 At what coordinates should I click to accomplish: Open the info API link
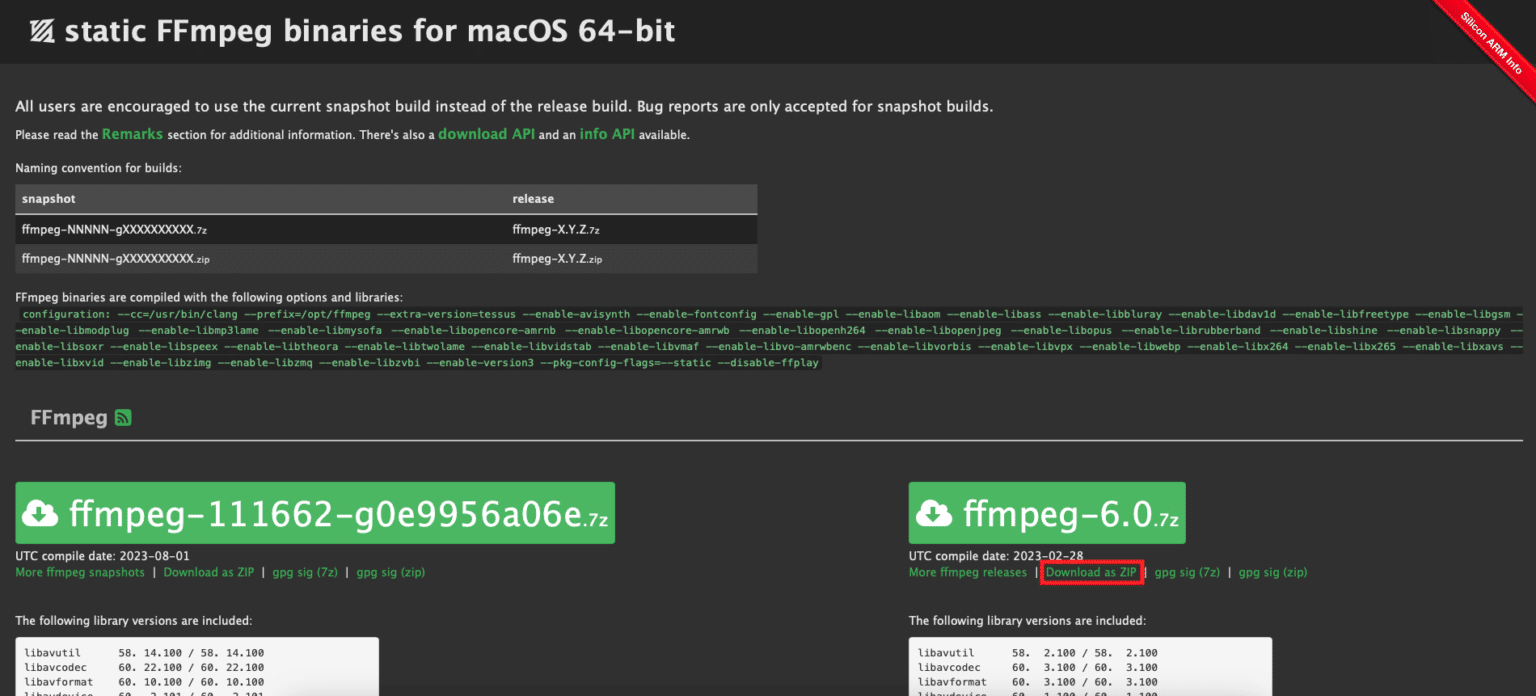point(607,133)
